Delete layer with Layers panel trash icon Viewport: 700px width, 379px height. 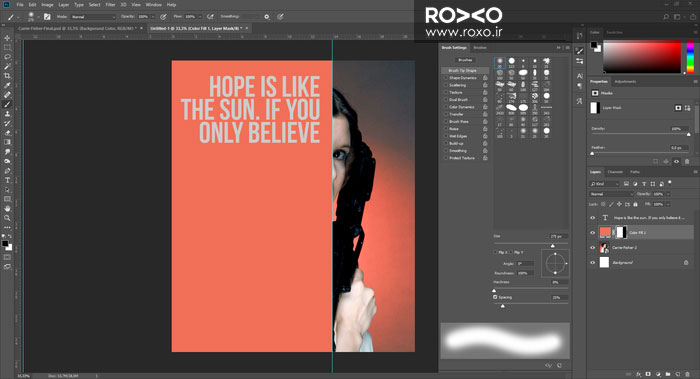[x=688, y=374]
